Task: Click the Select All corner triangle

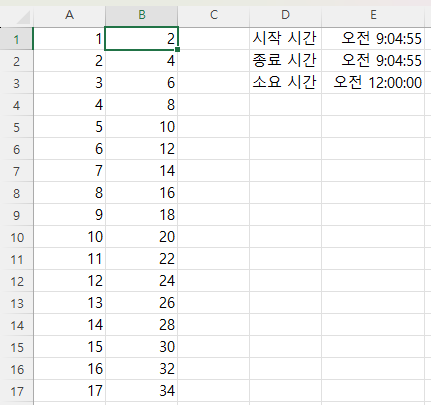Action: [x=23, y=18]
